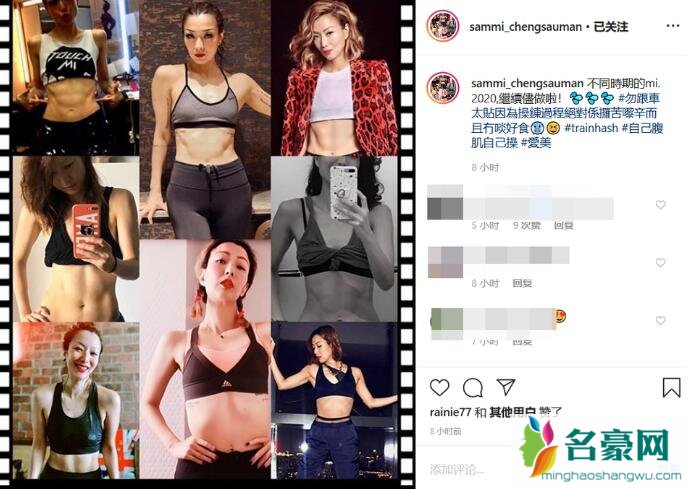The image size is (690, 489).
Task: Like the third comment's heart
Action: [660, 321]
